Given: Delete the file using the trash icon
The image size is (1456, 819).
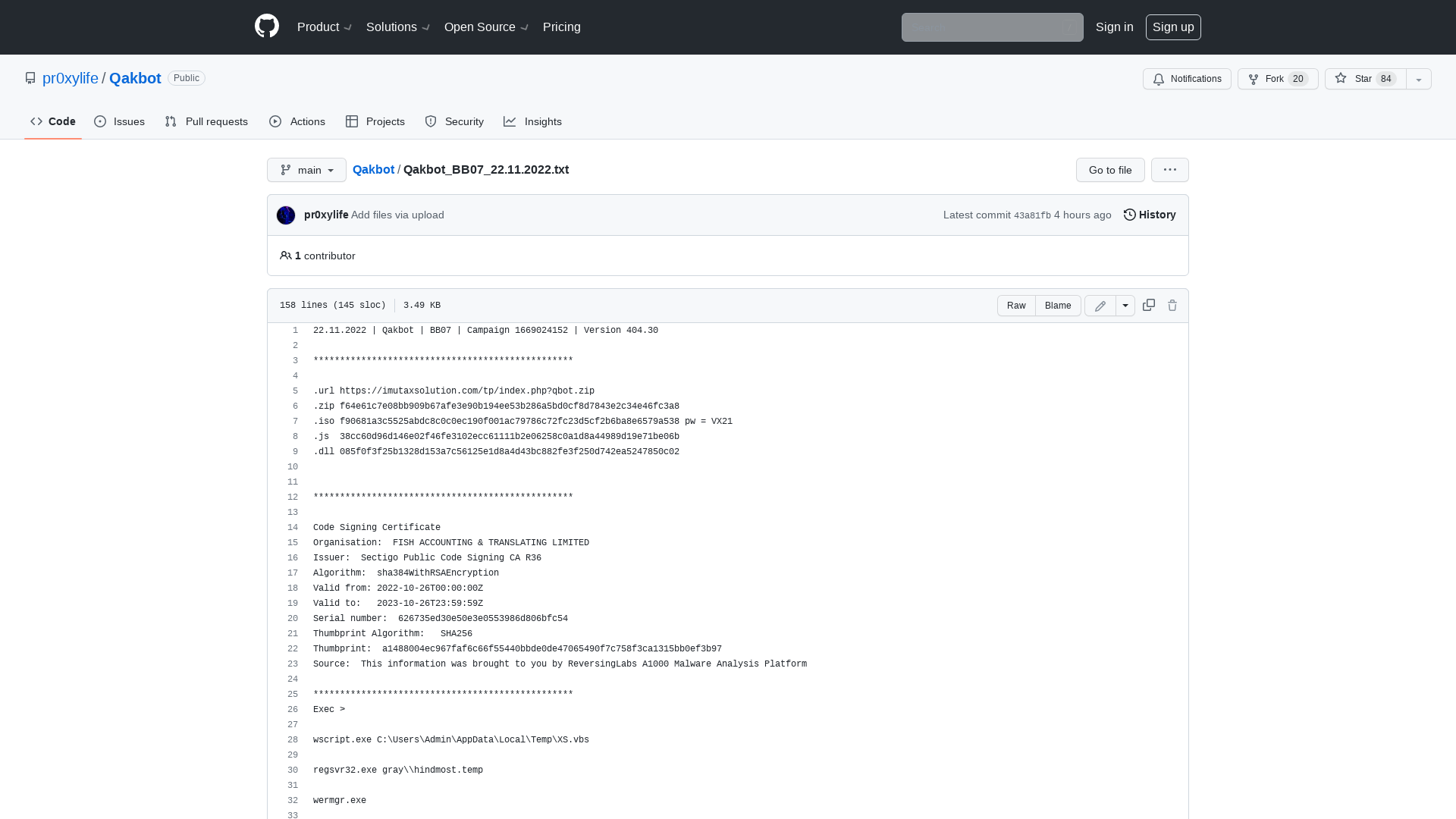Looking at the screenshot, I should pyautogui.click(x=1172, y=305).
